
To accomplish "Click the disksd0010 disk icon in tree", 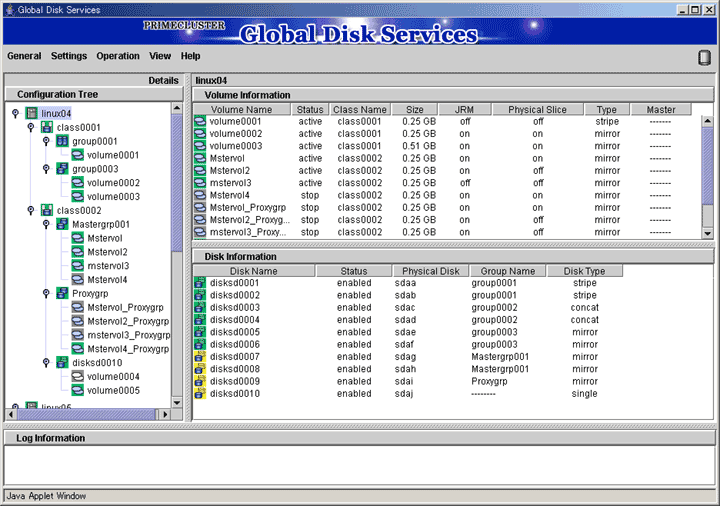I will (62, 362).
